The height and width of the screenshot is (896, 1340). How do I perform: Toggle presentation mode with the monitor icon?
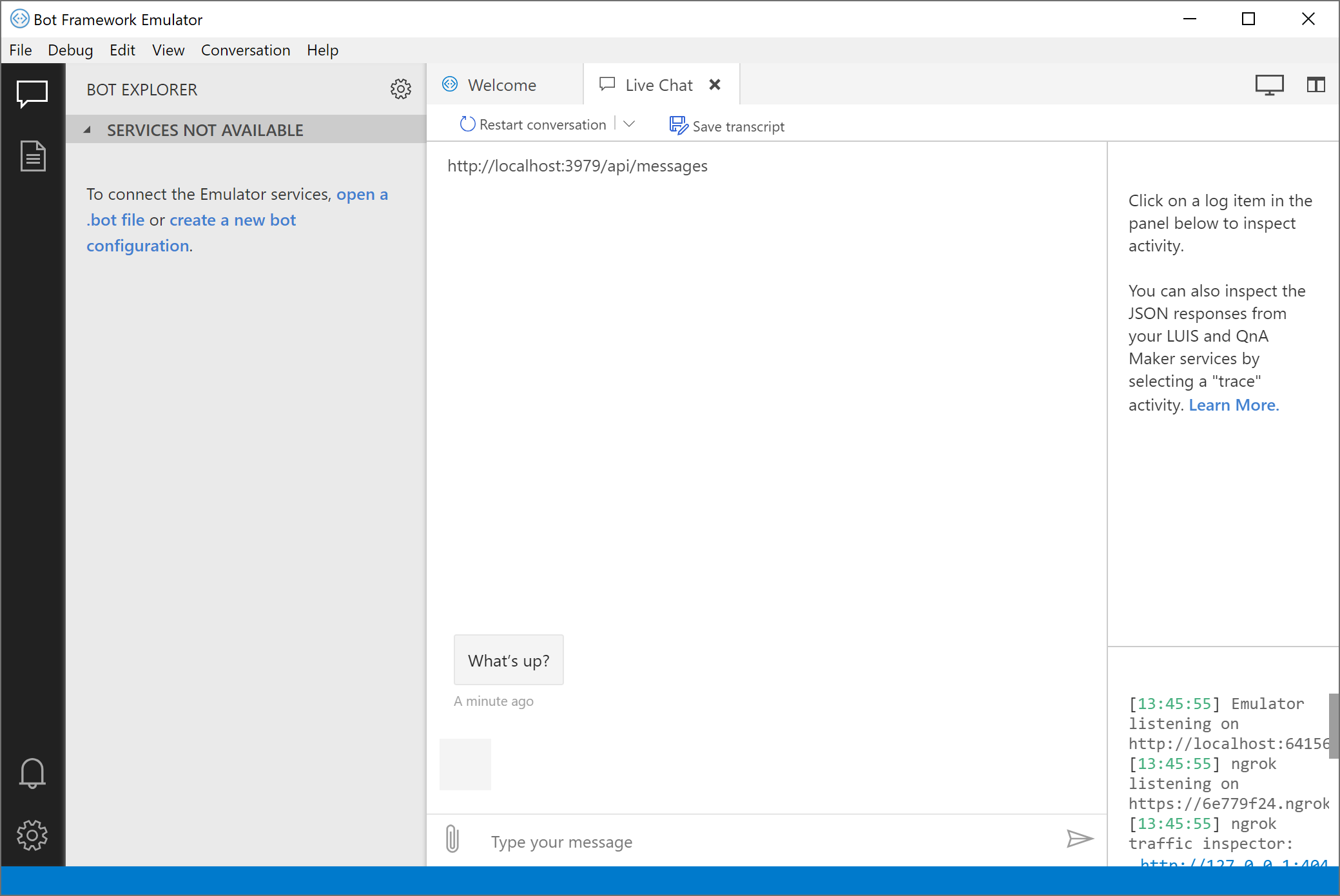click(x=1270, y=84)
